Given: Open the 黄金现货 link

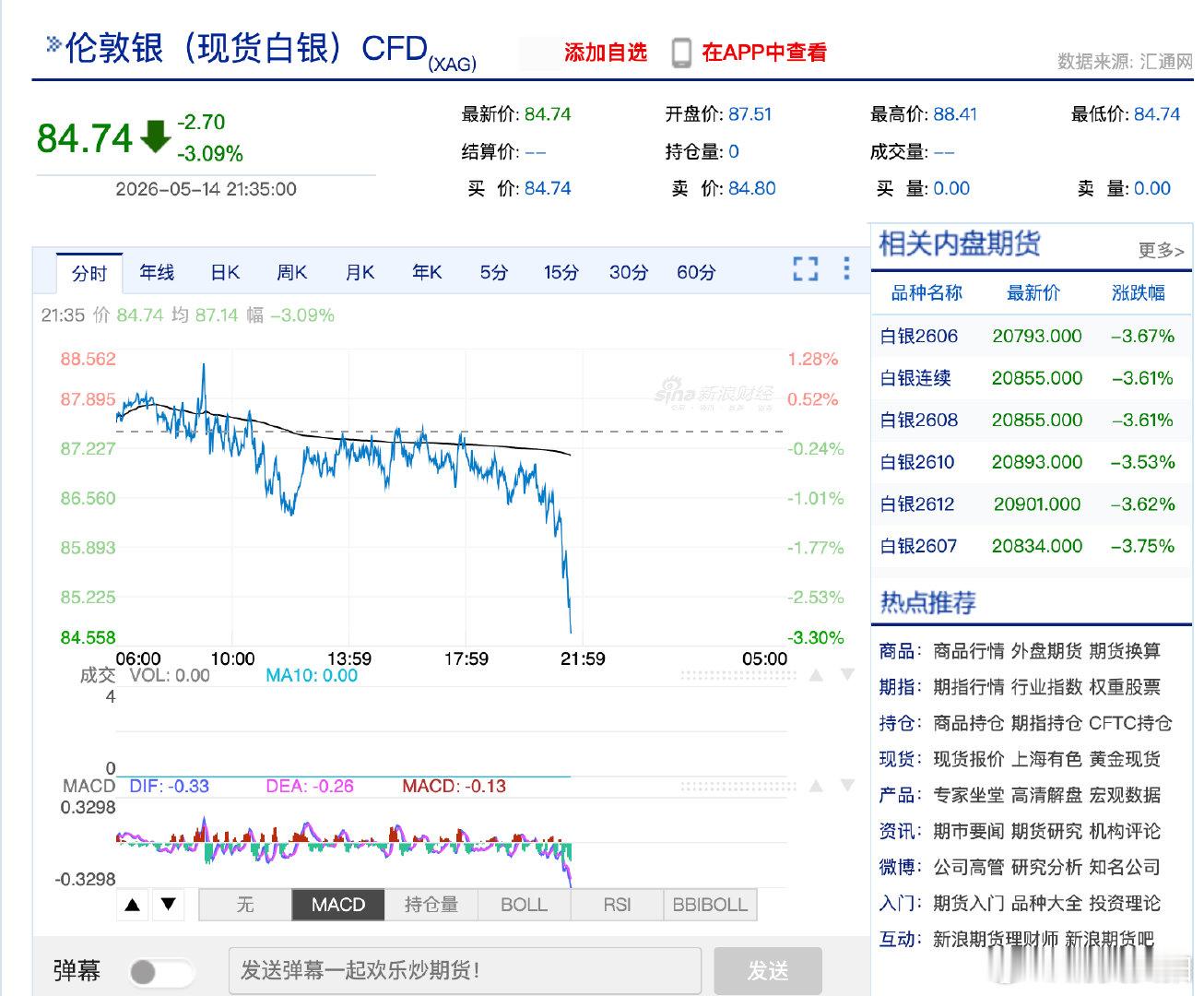Looking at the screenshot, I should [1125, 759].
